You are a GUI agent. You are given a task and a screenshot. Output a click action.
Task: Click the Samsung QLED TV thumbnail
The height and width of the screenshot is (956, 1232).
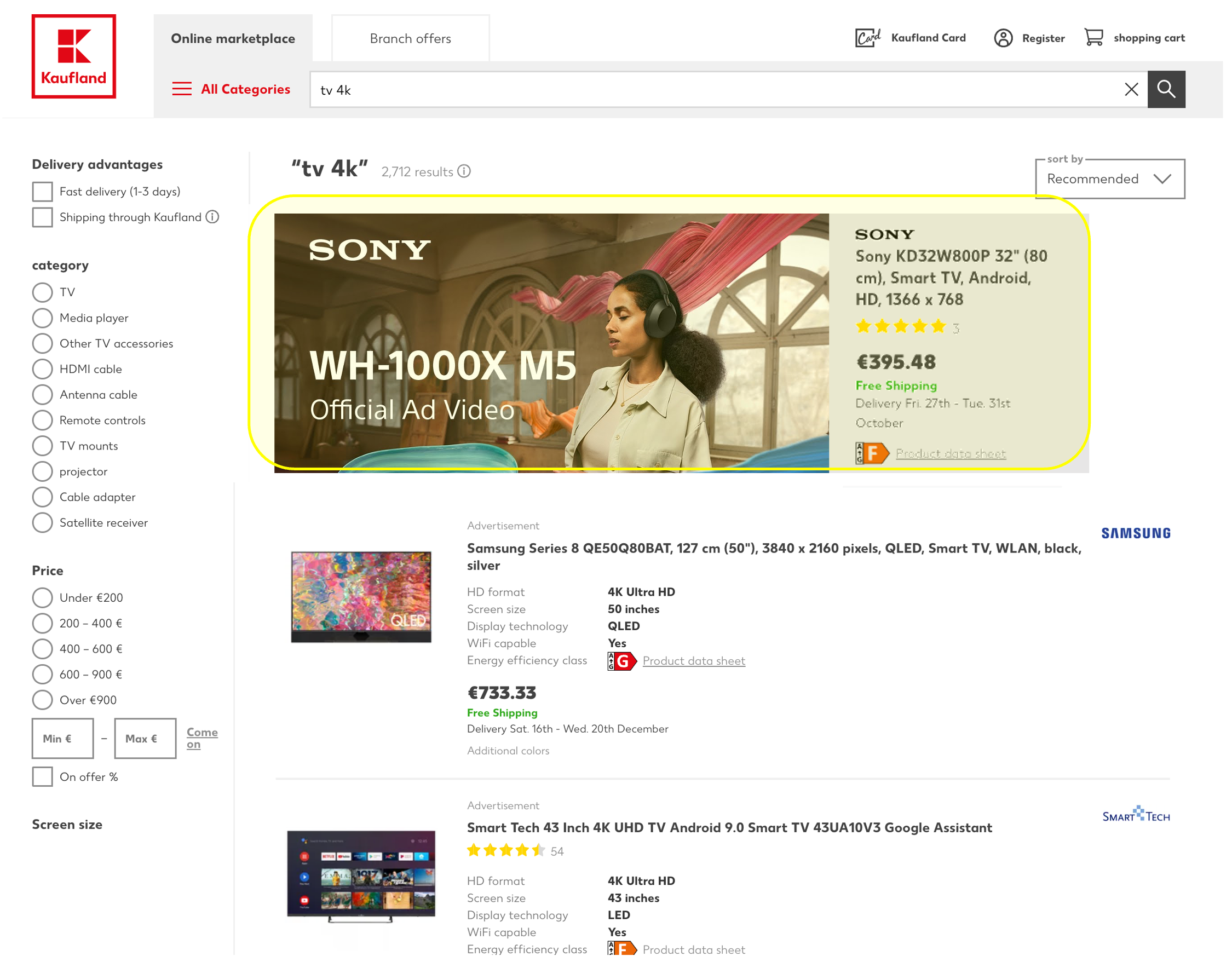coord(361,598)
